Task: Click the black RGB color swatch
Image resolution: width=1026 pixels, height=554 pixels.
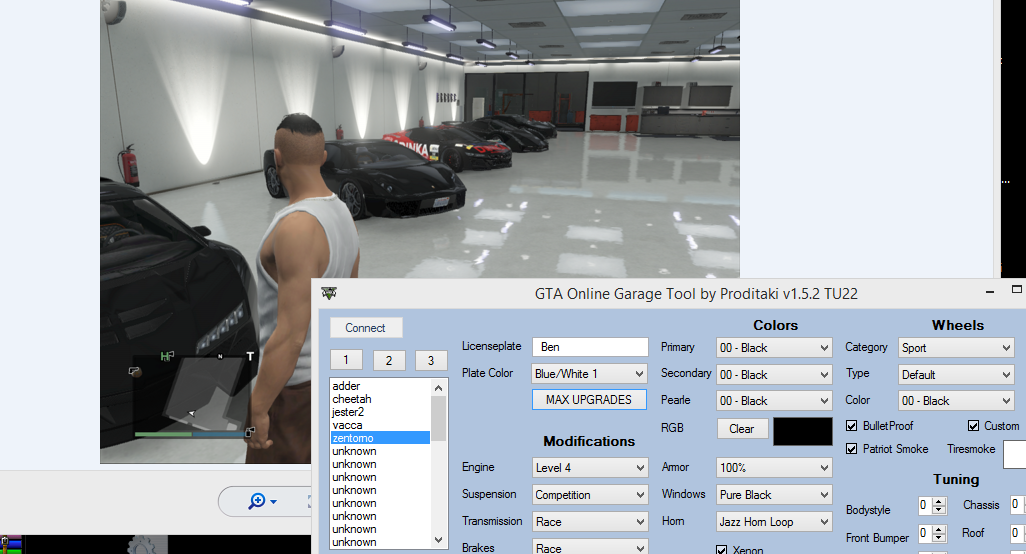Action: tap(803, 432)
